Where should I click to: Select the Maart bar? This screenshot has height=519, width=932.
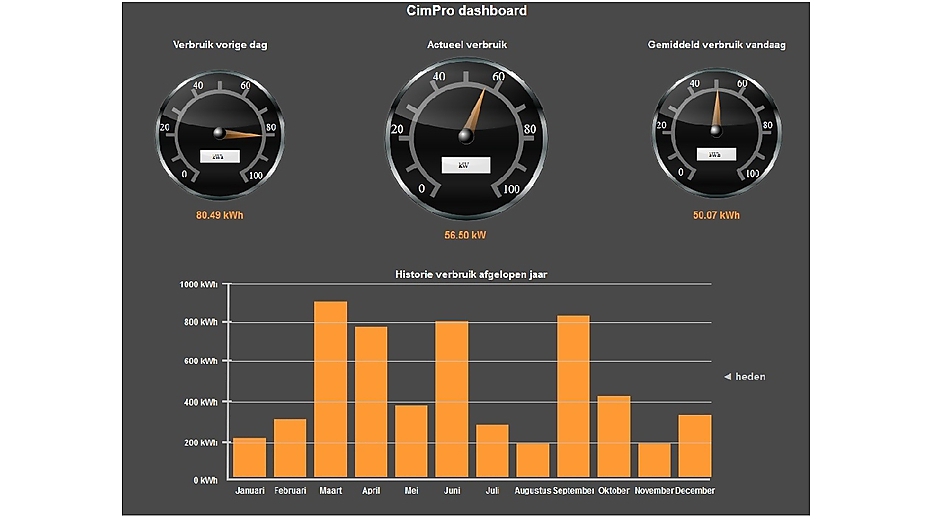point(330,389)
